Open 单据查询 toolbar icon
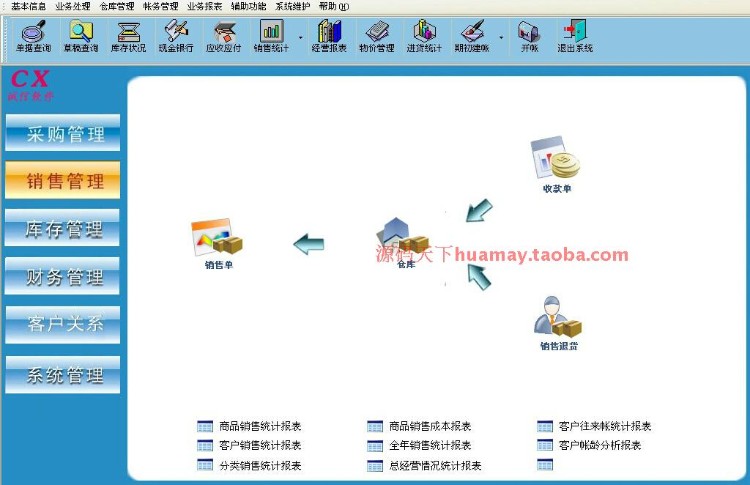 33,36
